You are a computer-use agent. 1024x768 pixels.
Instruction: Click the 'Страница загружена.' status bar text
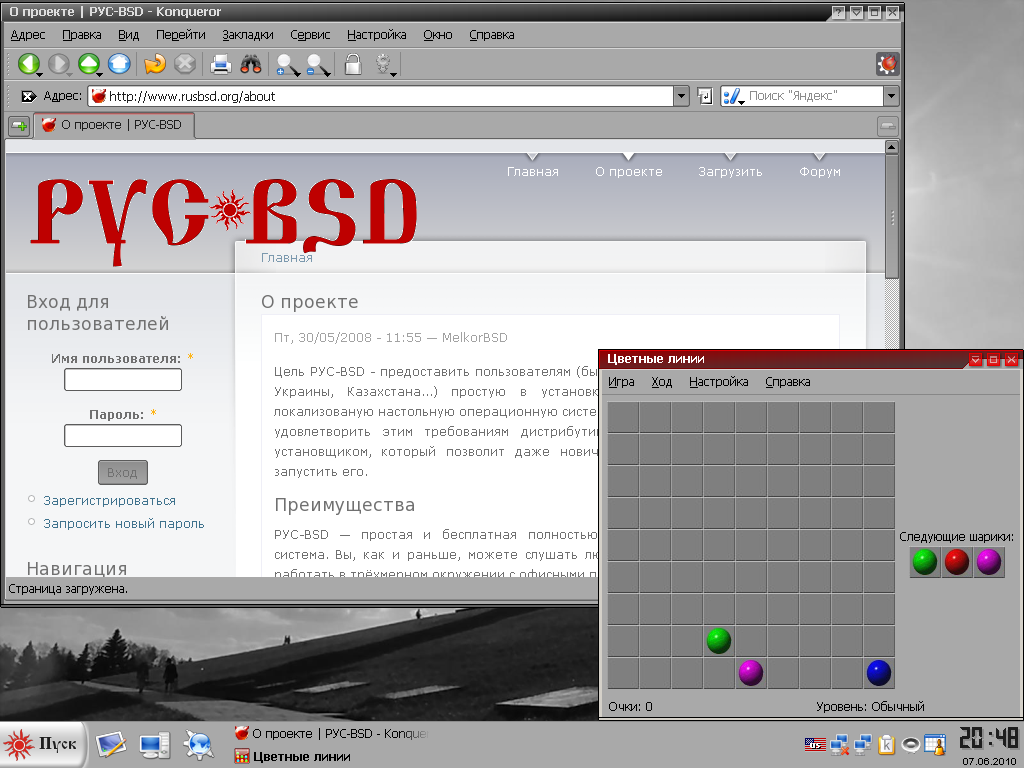tap(68, 589)
